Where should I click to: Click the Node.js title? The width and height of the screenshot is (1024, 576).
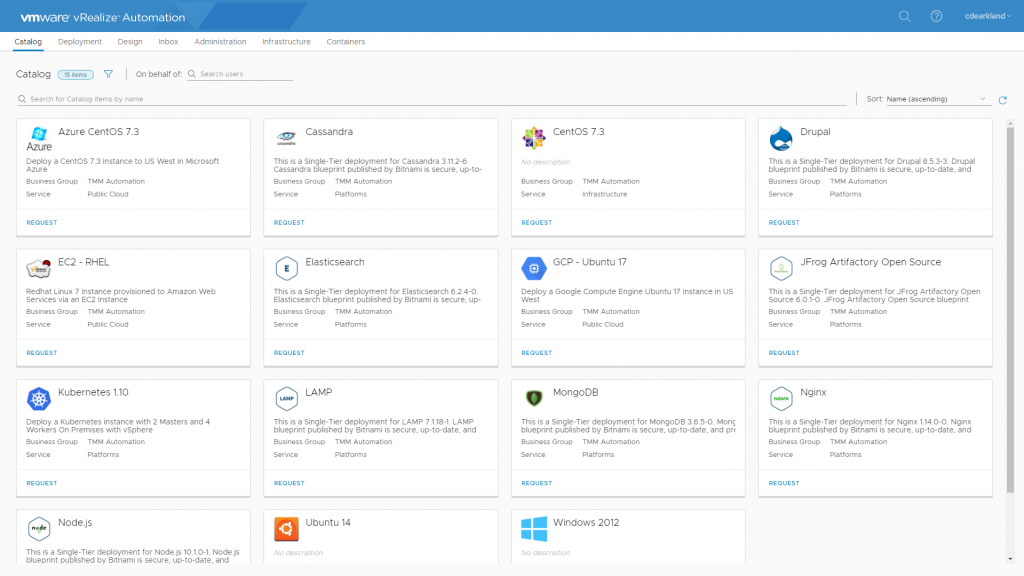tap(75, 522)
